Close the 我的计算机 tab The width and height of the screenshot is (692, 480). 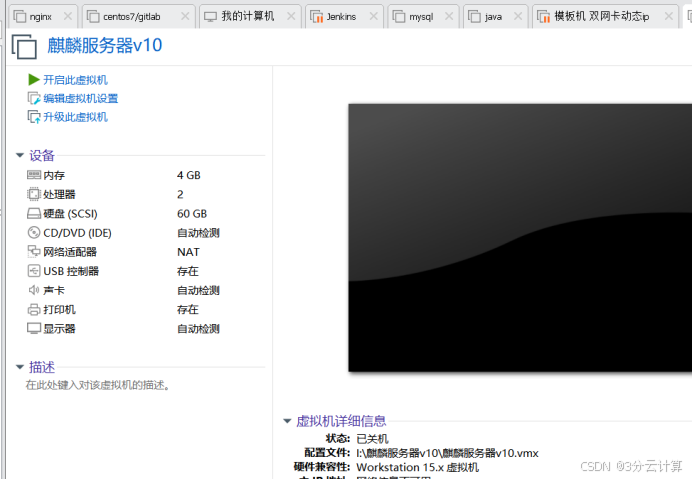click(x=291, y=16)
